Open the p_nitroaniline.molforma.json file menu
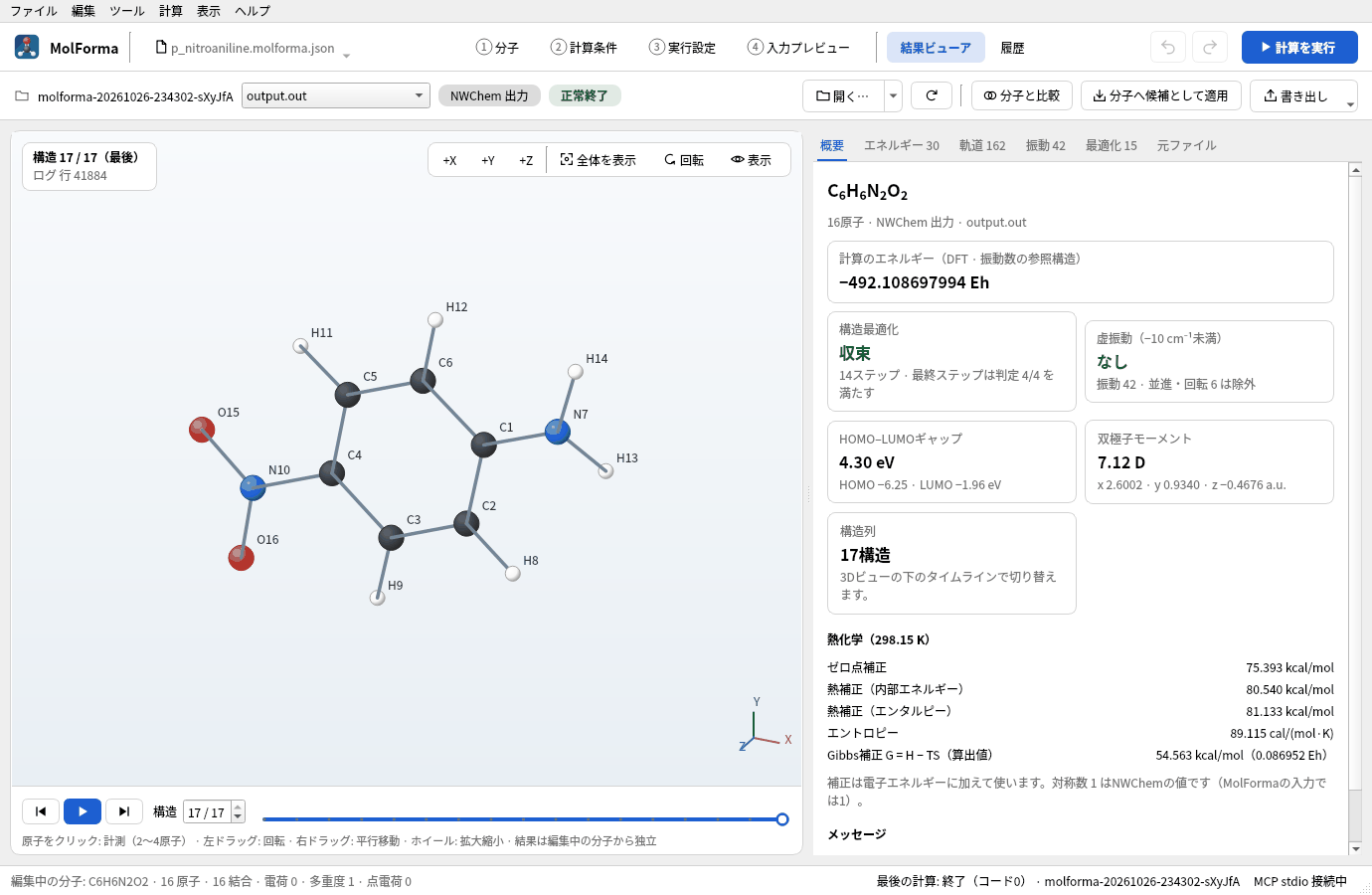The image size is (1372, 895). tap(253, 48)
